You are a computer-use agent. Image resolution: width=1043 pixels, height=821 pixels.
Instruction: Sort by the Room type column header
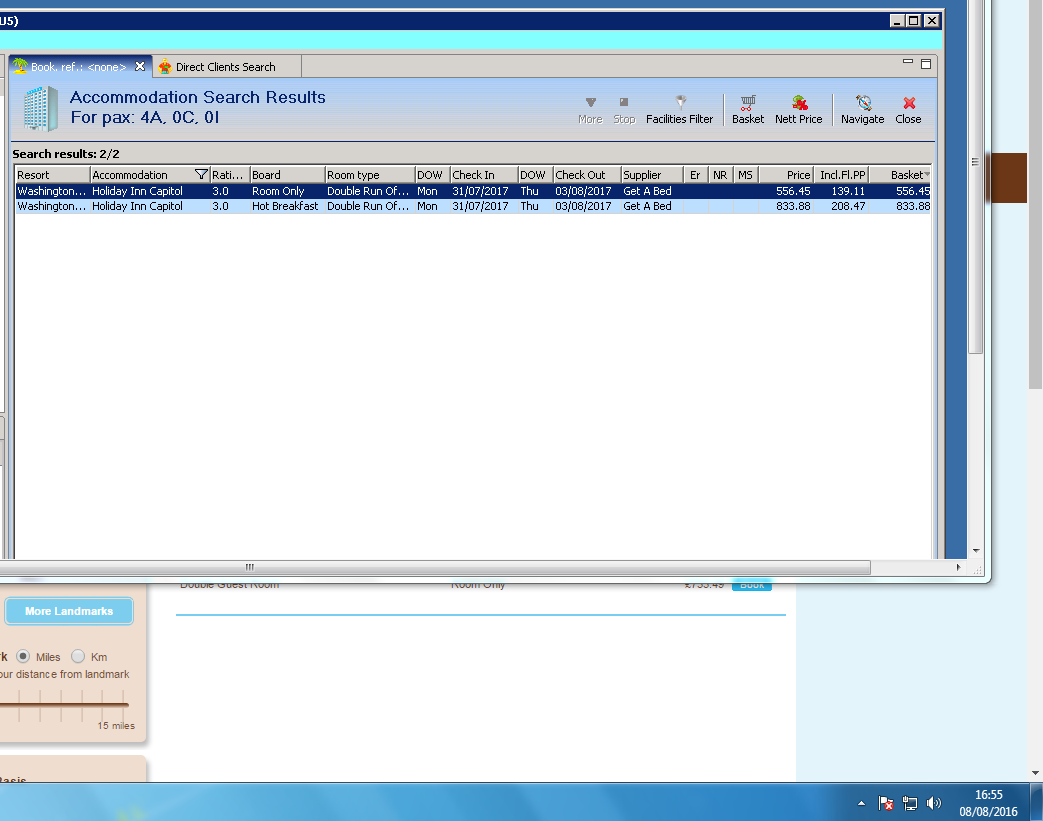tap(370, 174)
